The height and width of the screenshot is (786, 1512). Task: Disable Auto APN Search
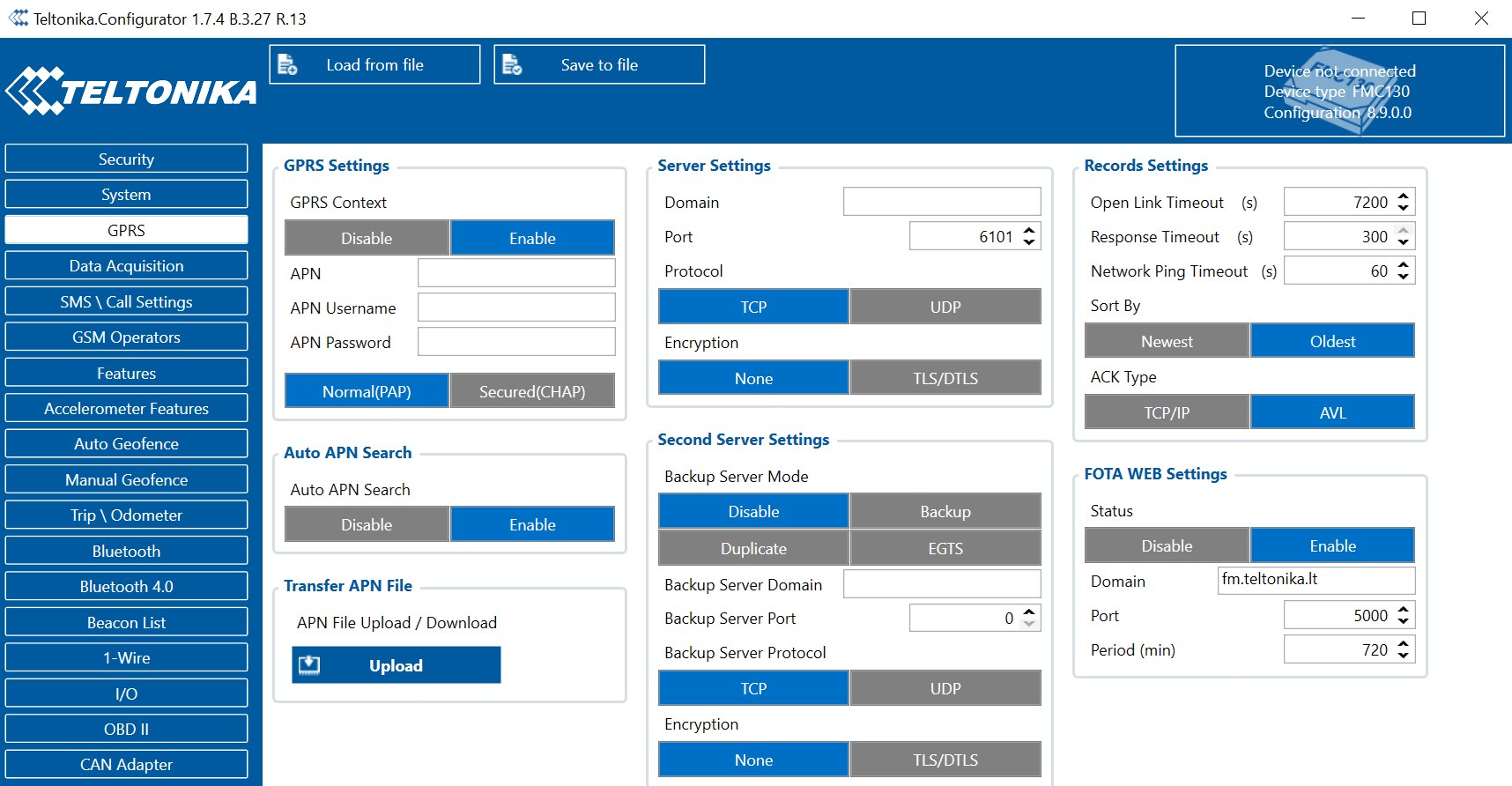click(367, 524)
